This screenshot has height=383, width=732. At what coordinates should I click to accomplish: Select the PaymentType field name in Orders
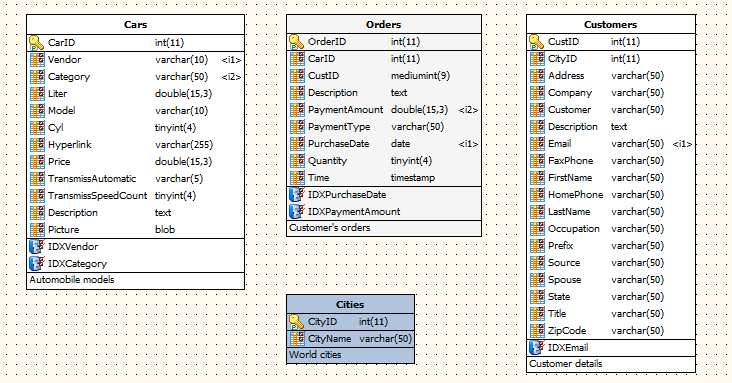pos(339,127)
